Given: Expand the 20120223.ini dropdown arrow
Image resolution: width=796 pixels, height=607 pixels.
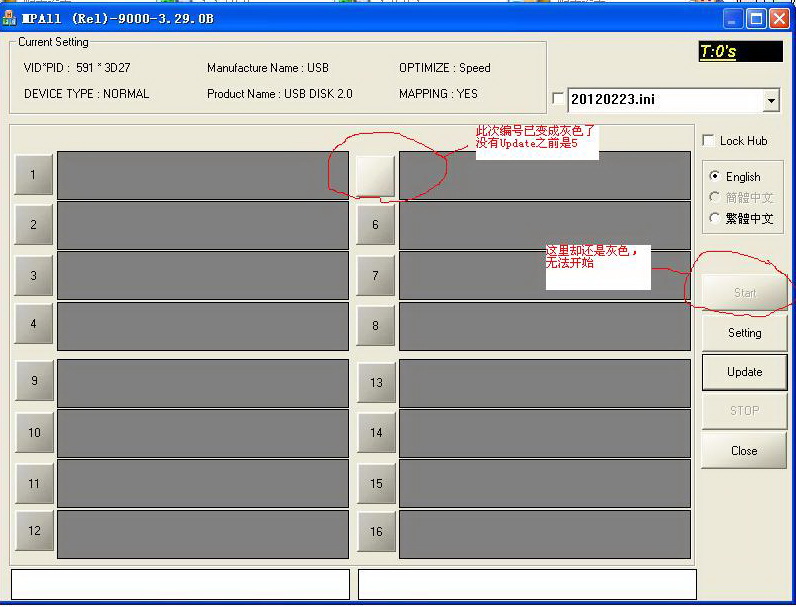Looking at the screenshot, I should click(x=771, y=100).
